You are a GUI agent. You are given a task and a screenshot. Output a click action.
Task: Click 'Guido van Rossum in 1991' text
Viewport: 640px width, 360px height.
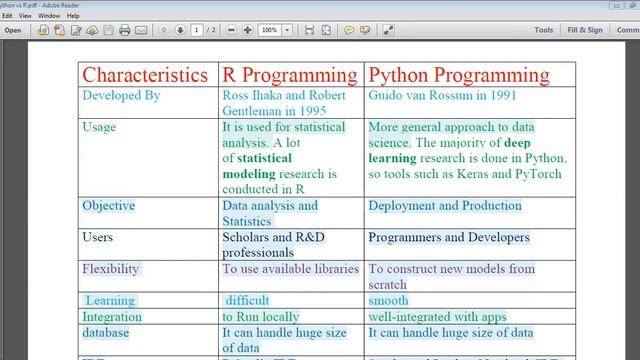(x=442, y=96)
